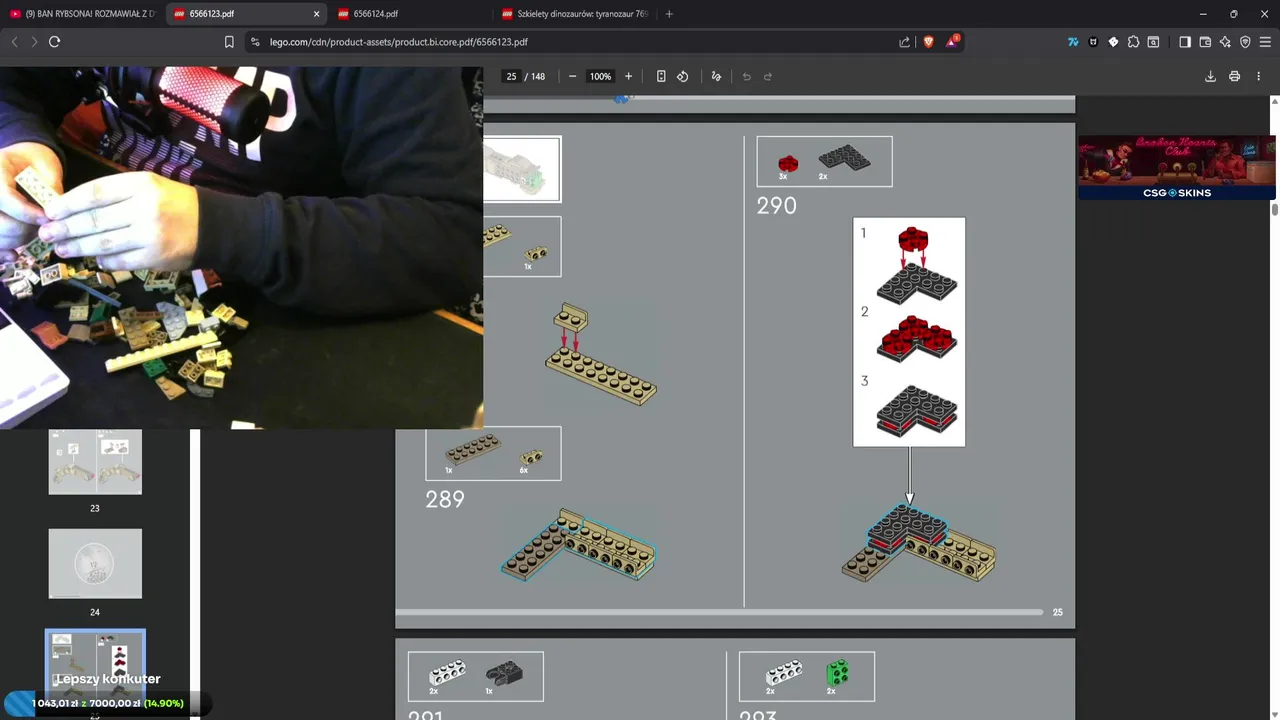The width and height of the screenshot is (1280, 720).
Task: Open the browser extensions puzzle icon
Action: (1133, 42)
